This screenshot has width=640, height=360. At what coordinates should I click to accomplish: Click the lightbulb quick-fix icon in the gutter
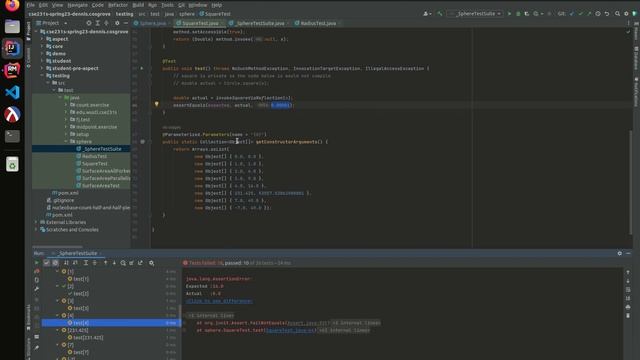(x=156, y=104)
